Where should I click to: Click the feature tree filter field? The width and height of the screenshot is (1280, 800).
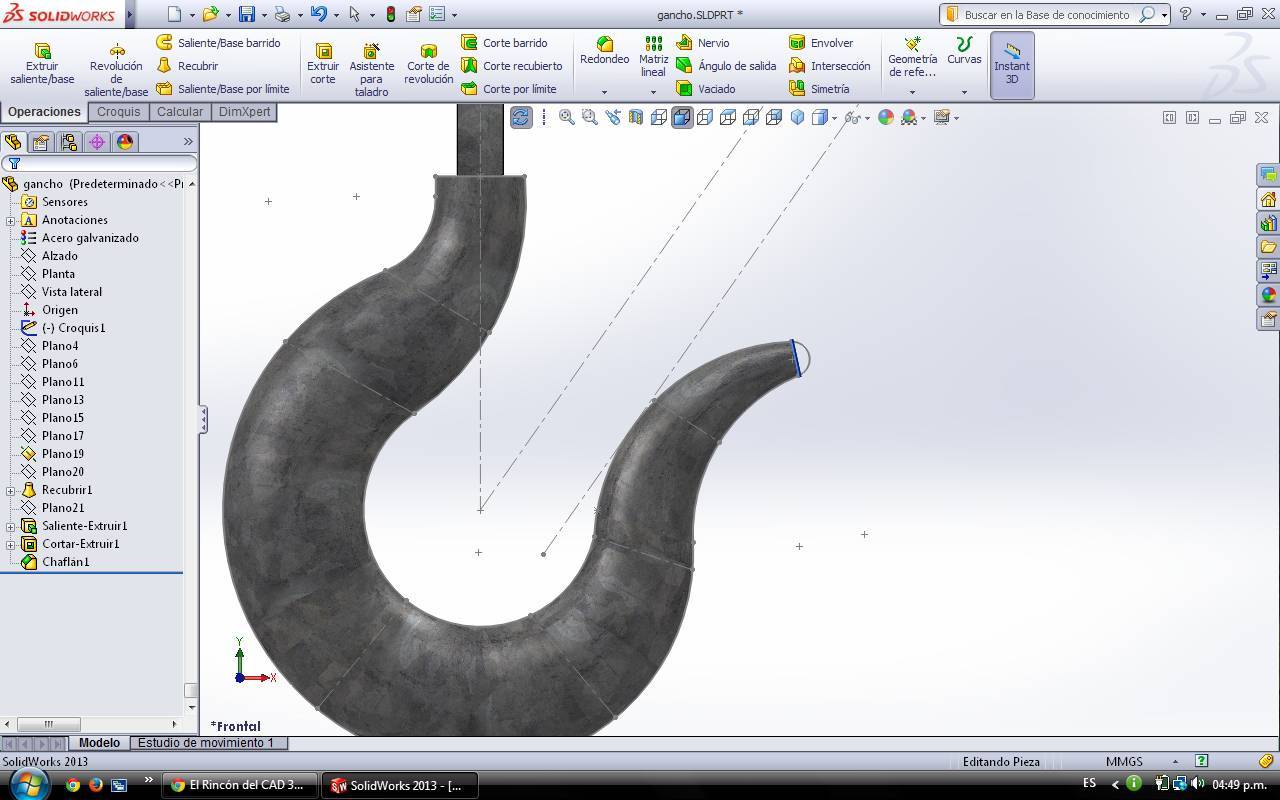coord(98,163)
